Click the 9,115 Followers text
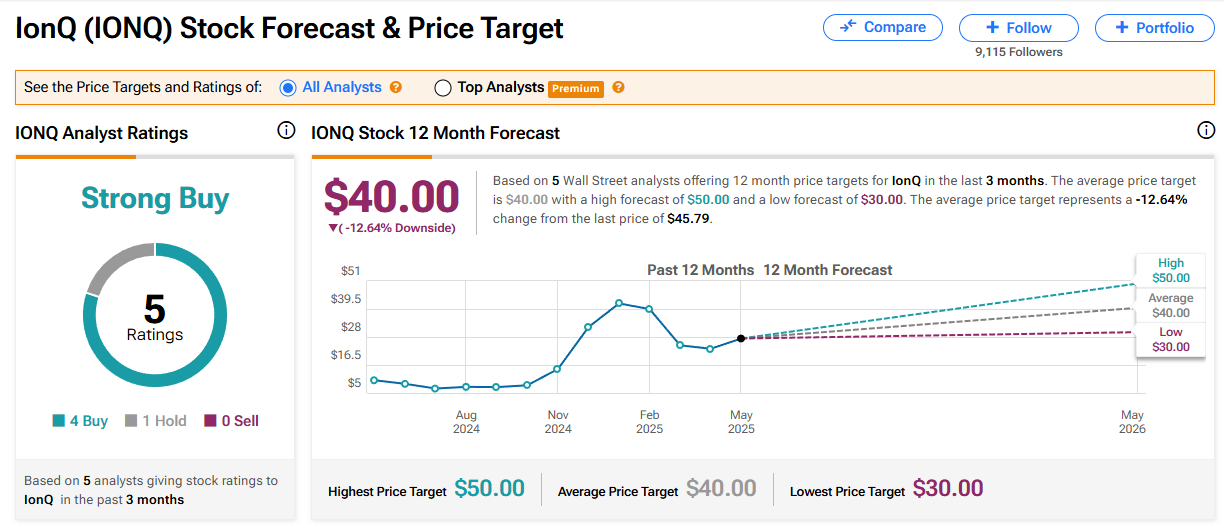 1018,52
